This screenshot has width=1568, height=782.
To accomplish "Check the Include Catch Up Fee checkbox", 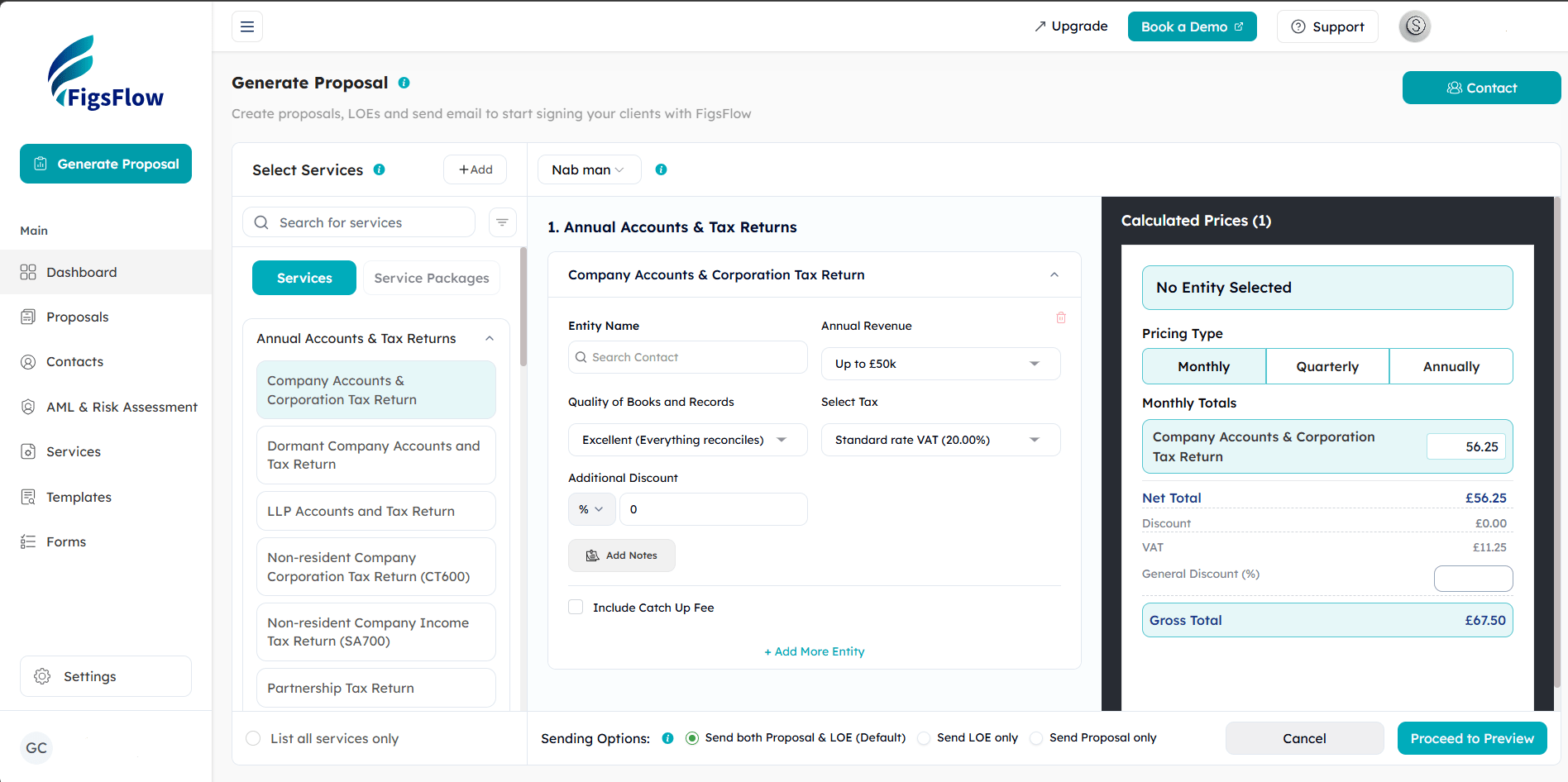I will pyautogui.click(x=576, y=607).
